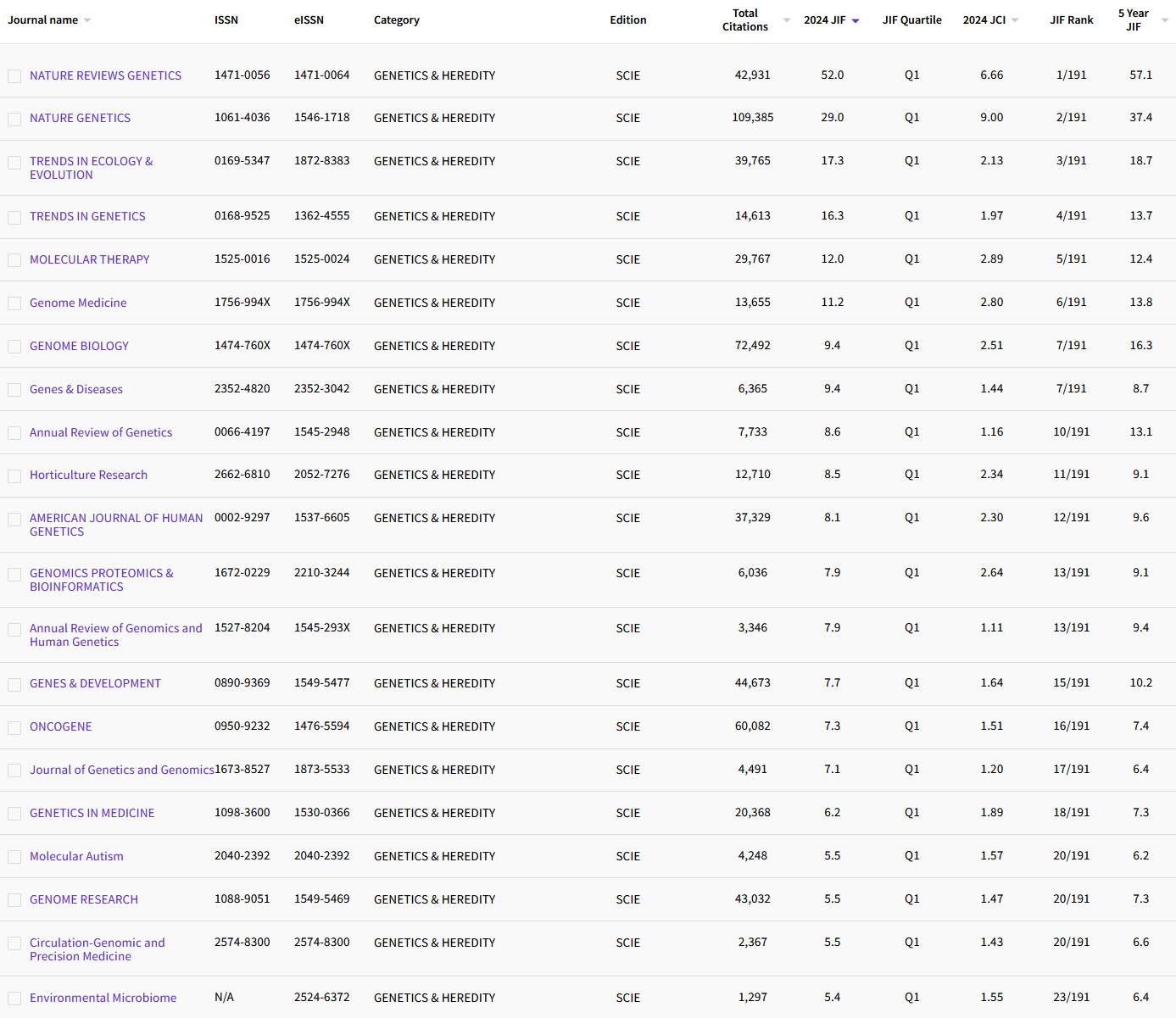This screenshot has width=1176, height=1018.
Task: Check the Trends in Genetics checkbox
Action: click(14, 218)
